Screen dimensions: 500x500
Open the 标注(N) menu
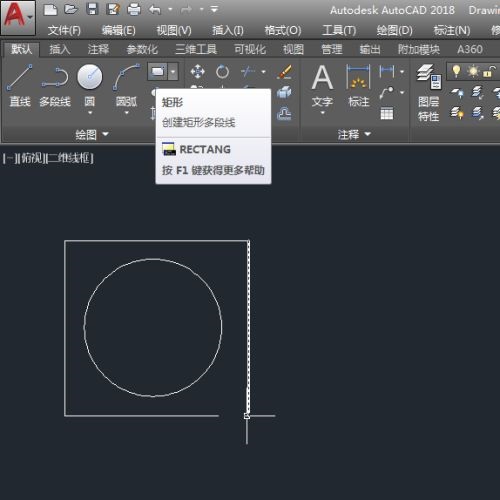click(x=452, y=31)
